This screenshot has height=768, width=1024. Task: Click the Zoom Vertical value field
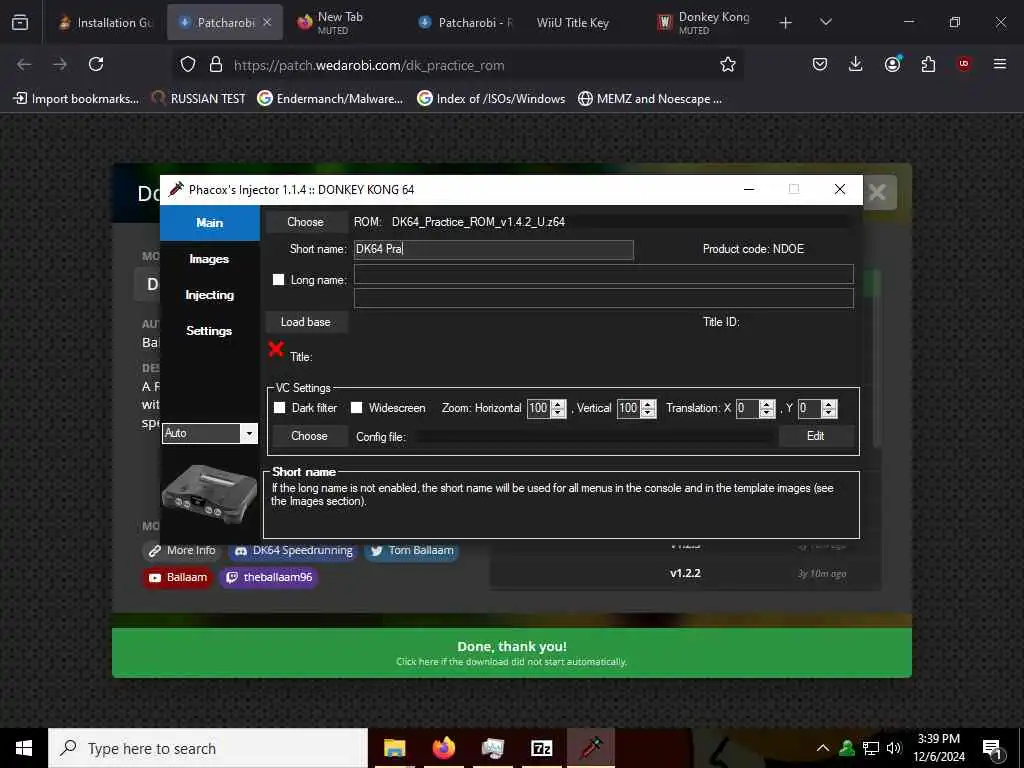click(x=628, y=408)
